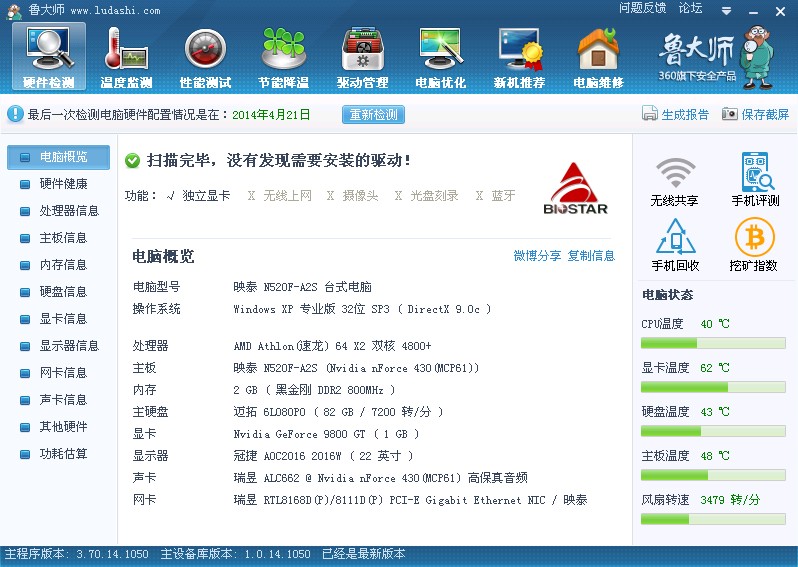Open the 温度监测 temperature monitor
The image size is (798, 567).
pos(126,56)
